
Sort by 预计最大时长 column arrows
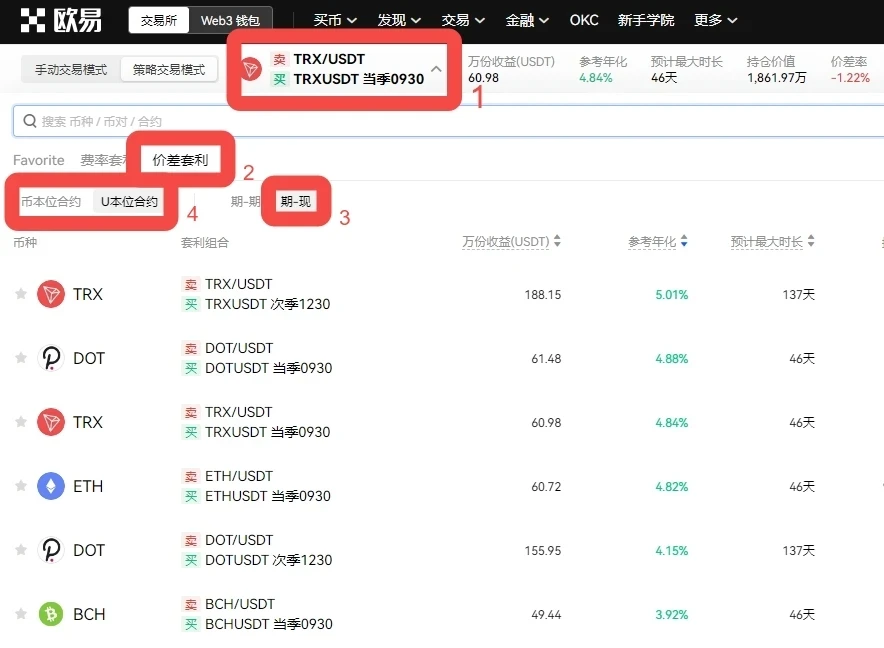810,242
